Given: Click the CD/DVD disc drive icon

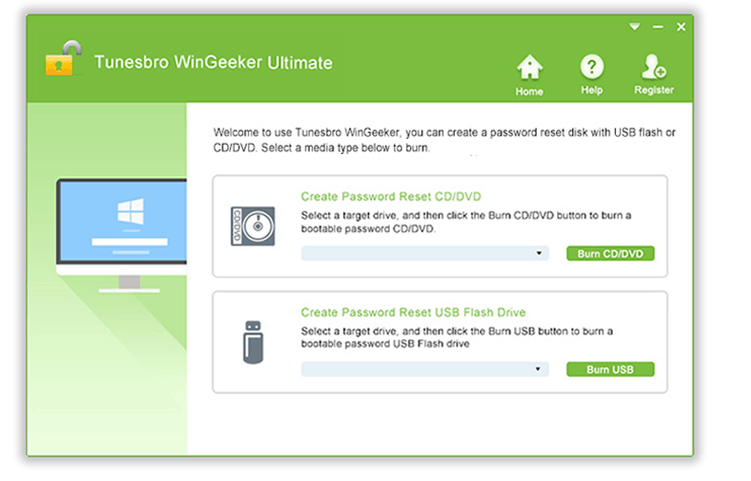Looking at the screenshot, I should pyautogui.click(x=253, y=226).
